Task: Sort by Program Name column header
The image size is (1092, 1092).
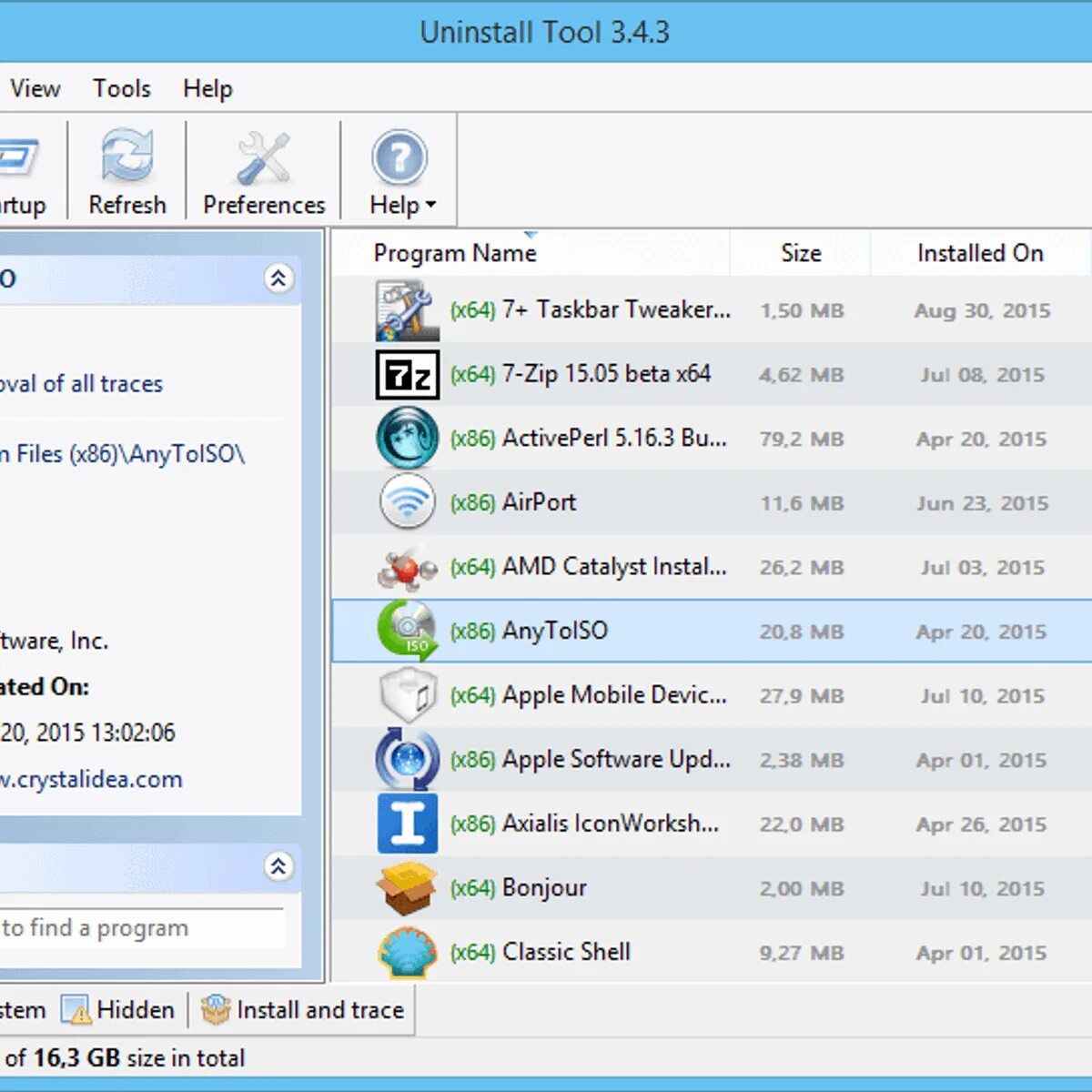Action: (455, 253)
